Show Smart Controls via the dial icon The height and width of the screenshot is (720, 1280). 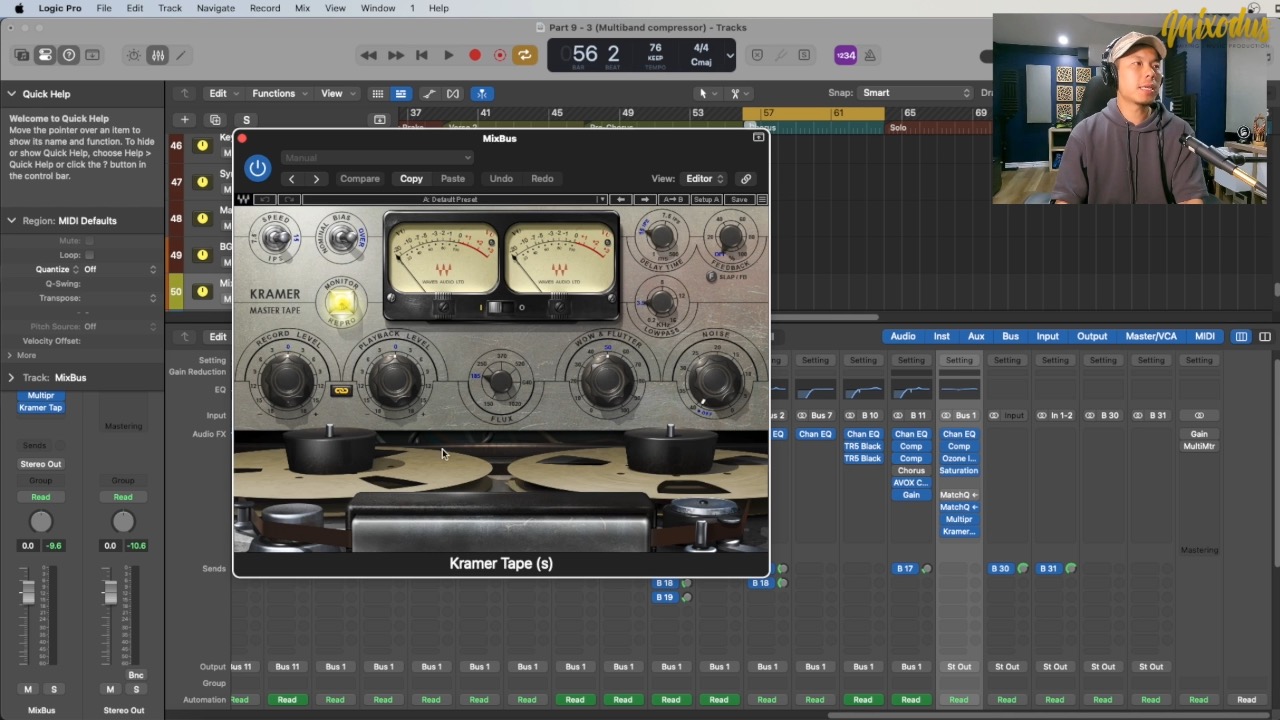tap(134, 55)
